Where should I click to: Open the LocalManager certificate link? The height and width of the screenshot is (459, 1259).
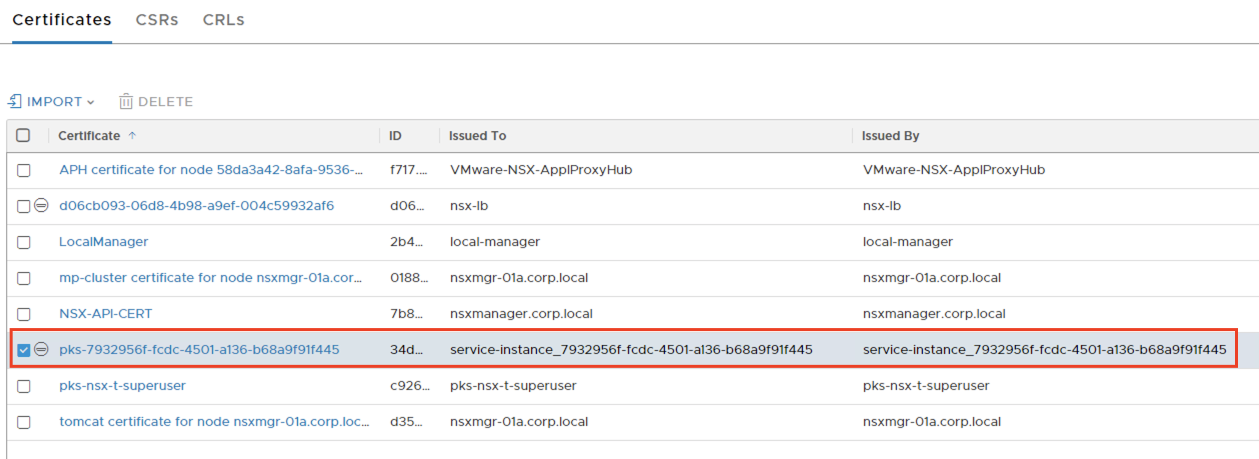click(x=104, y=241)
